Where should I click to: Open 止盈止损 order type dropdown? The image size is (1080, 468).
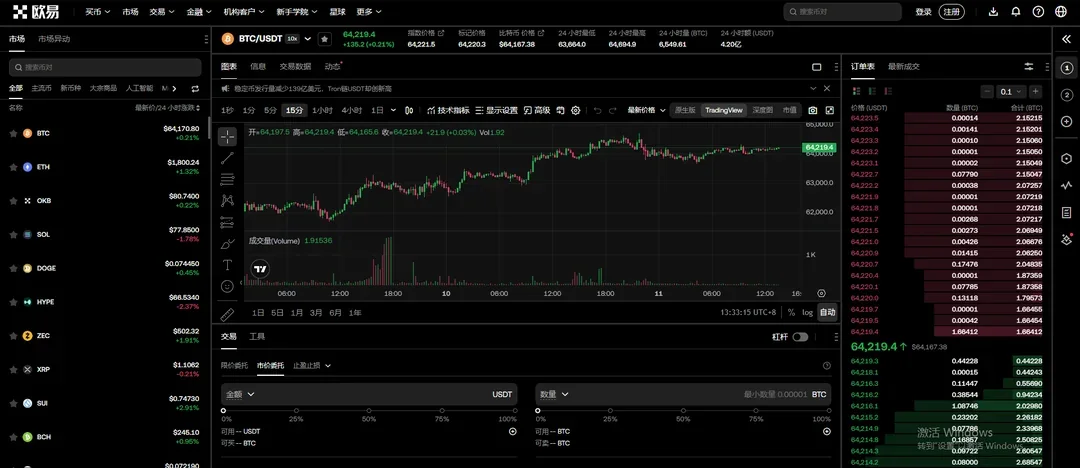tap(312, 365)
